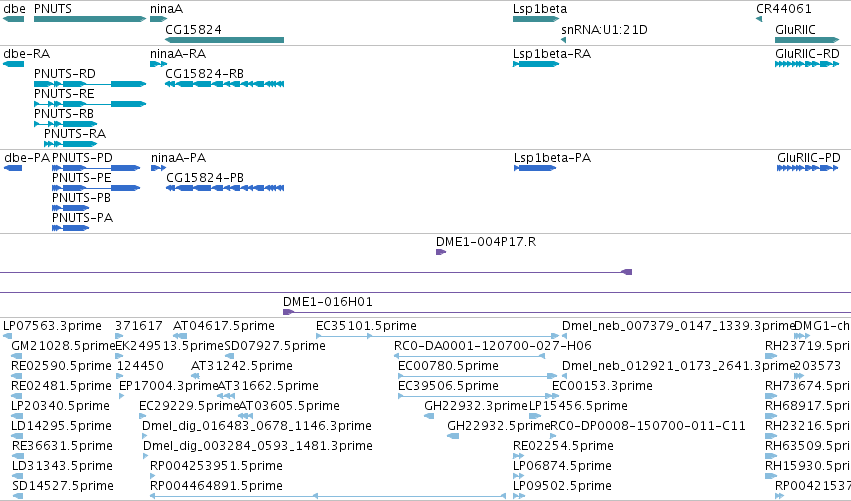
Task: Select EST EC39506.5prime
Action: (448, 386)
